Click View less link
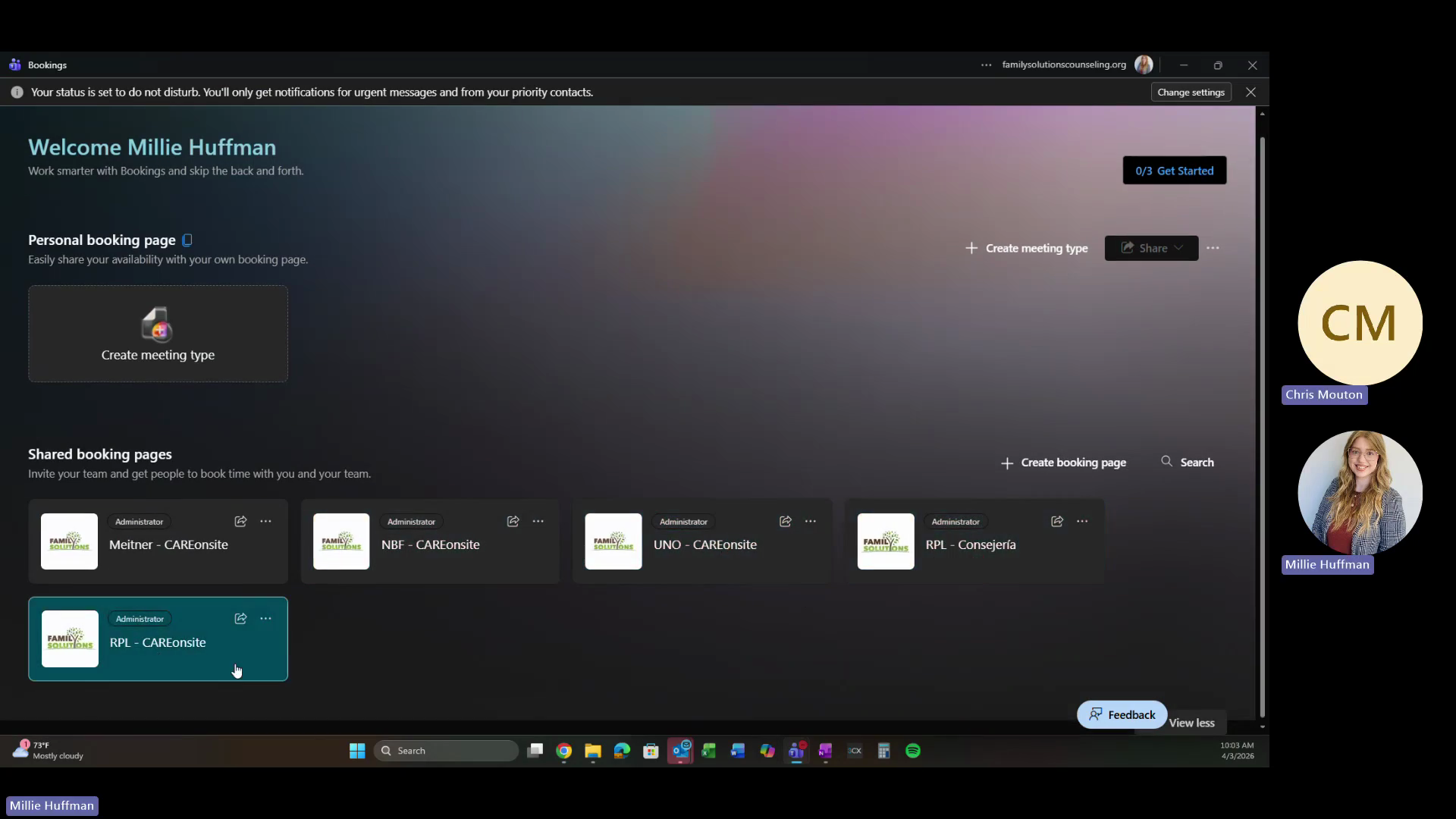 pyautogui.click(x=1191, y=723)
